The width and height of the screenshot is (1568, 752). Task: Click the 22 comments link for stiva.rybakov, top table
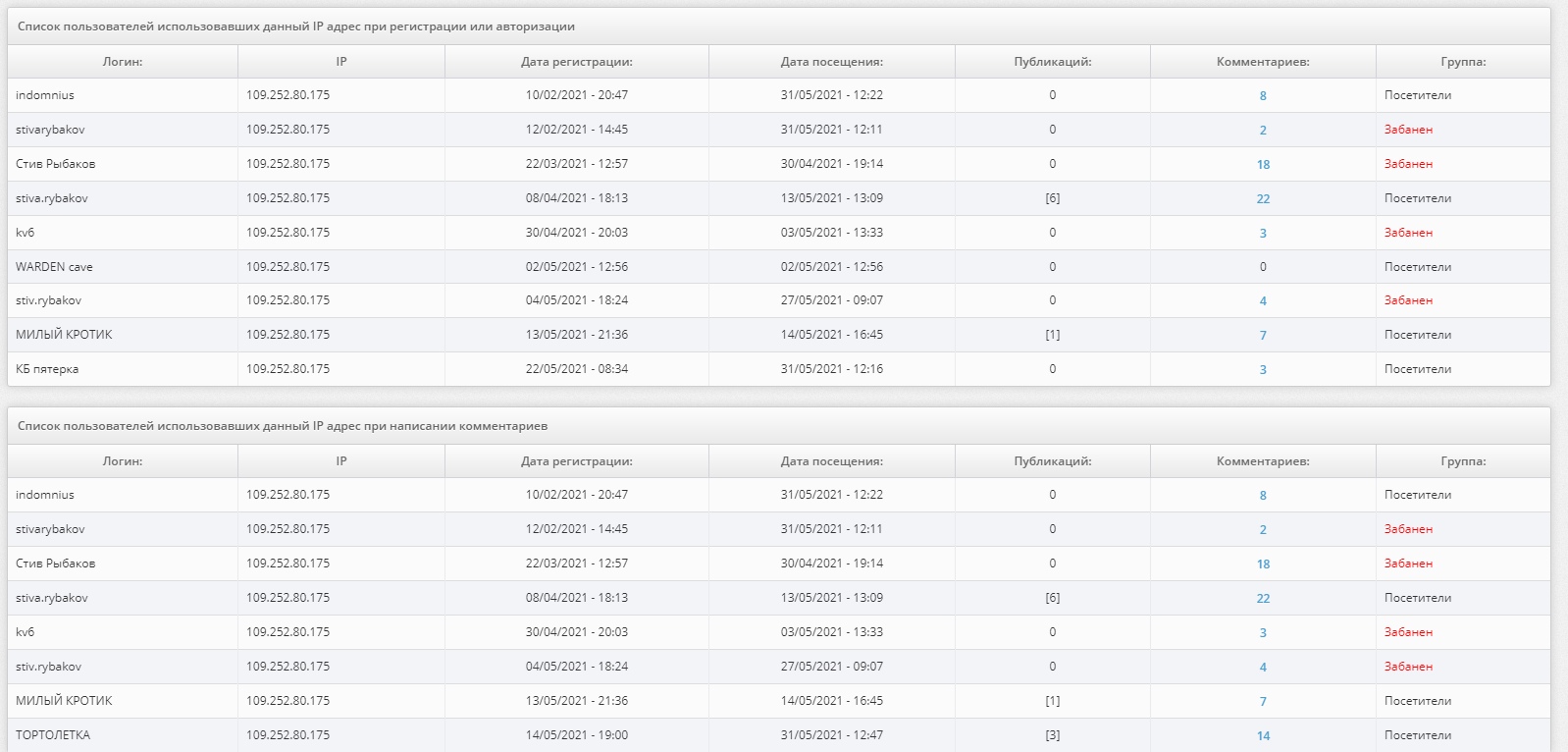tap(1263, 199)
